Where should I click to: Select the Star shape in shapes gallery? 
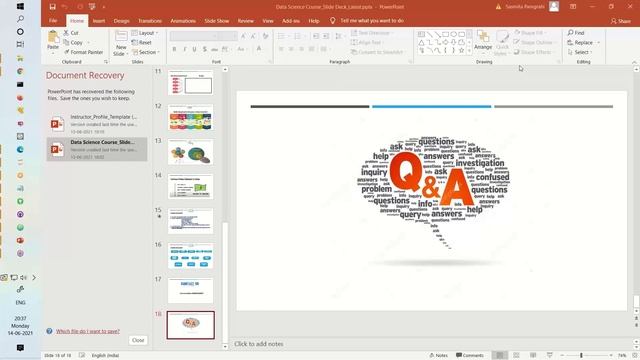click(x=461, y=51)
